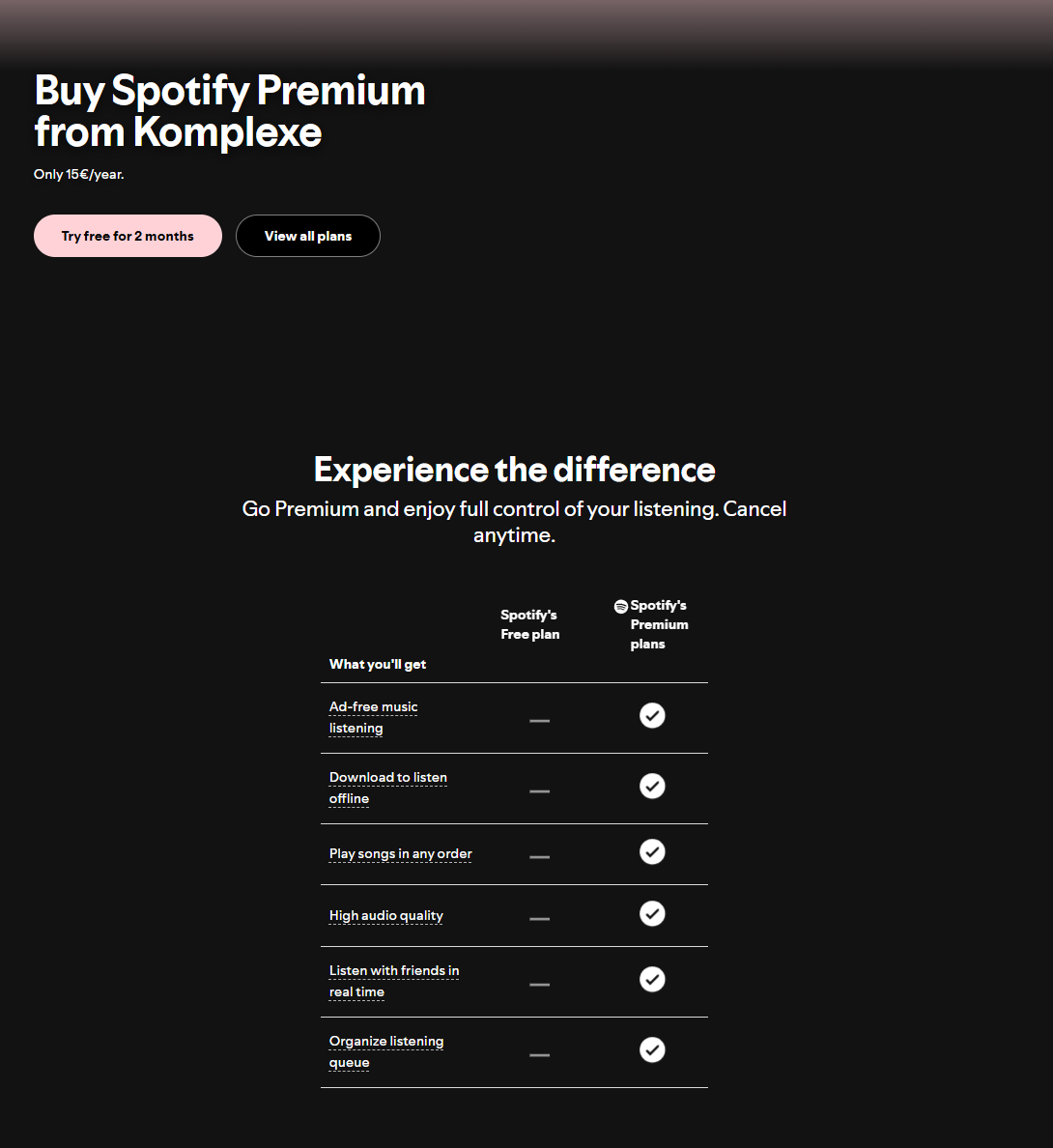This screenshot has height=1148, width=1053.
Task: Select the High audio quality feature link
Action: [385, 915]
